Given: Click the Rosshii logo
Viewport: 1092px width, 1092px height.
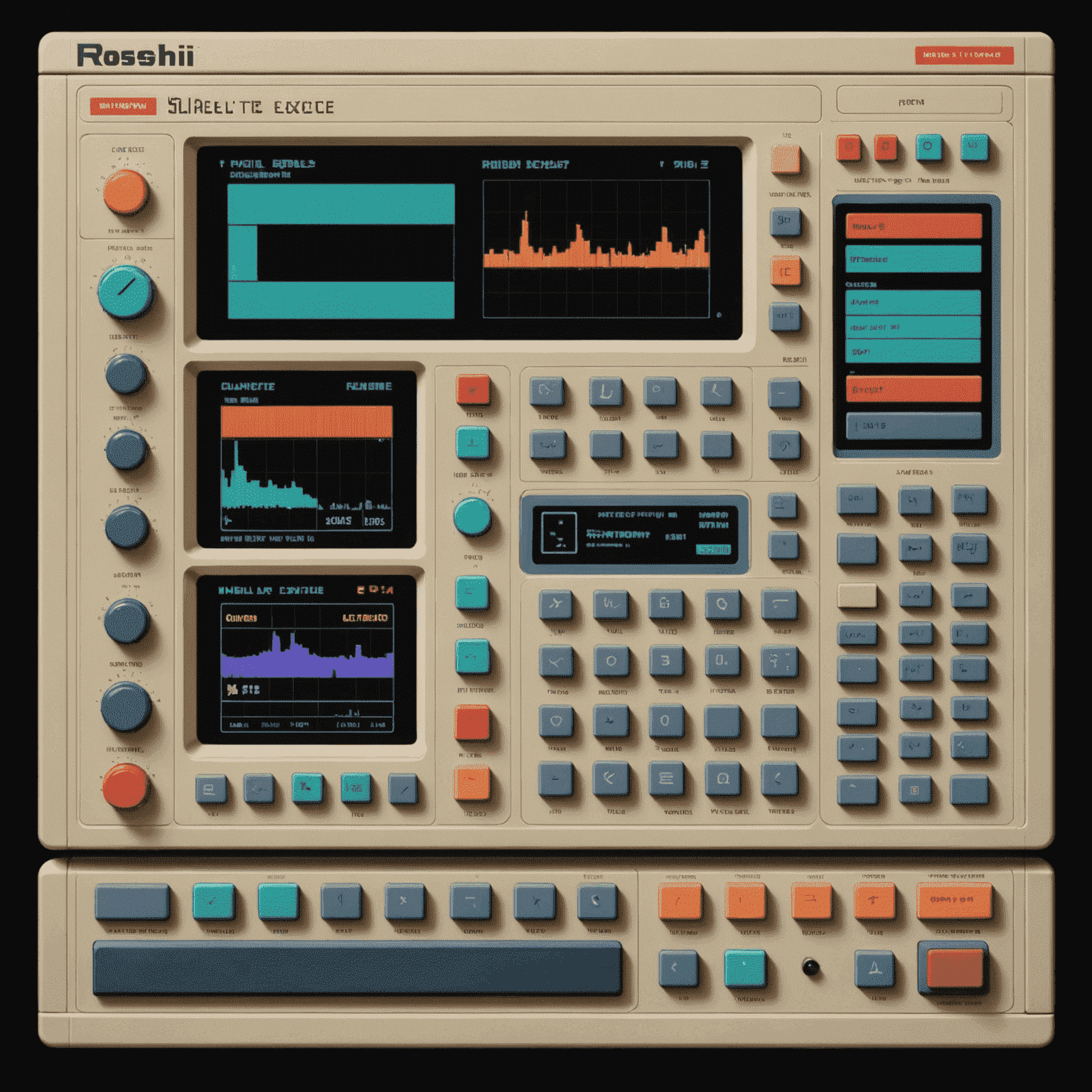Looking at the screenshot, I should pos(135,55).
